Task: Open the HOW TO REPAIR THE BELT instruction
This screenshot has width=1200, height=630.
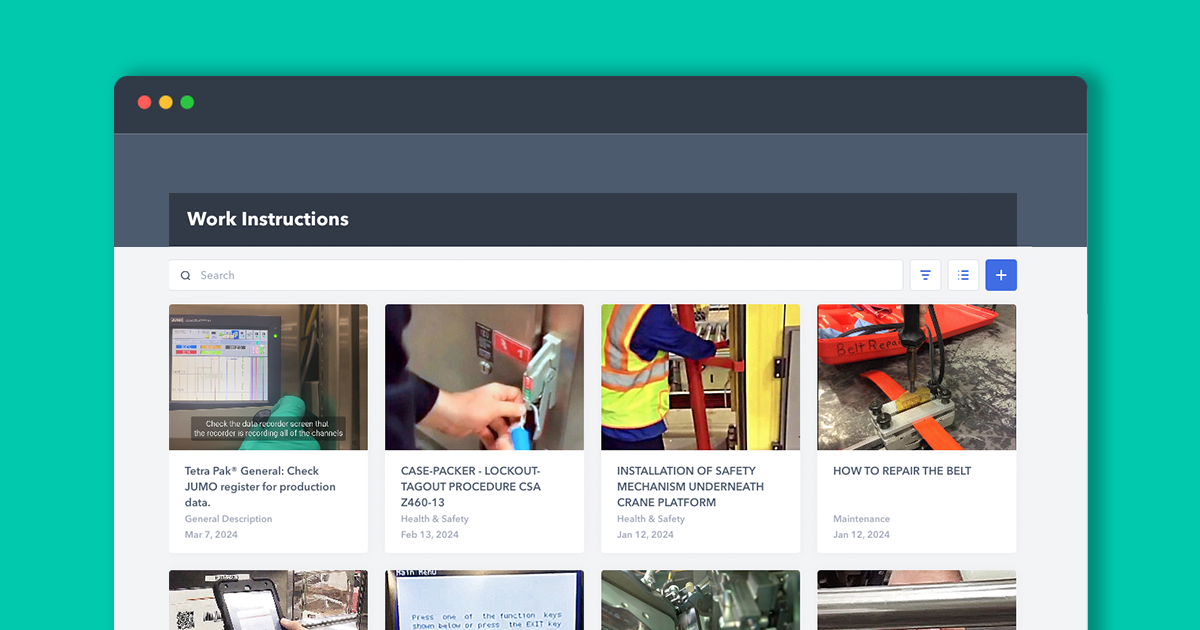Action: pos(901,470)
